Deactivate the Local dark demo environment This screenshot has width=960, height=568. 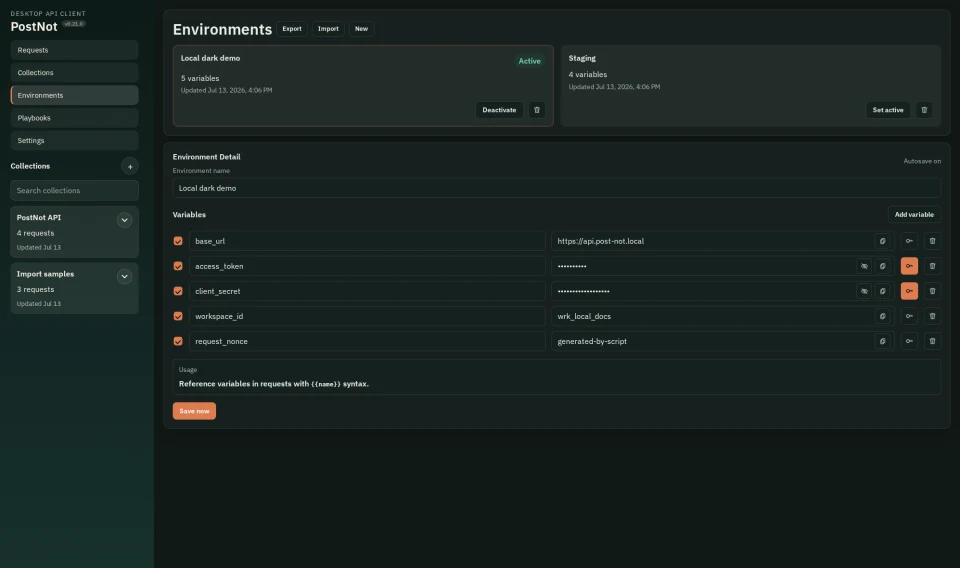point(499,110)
